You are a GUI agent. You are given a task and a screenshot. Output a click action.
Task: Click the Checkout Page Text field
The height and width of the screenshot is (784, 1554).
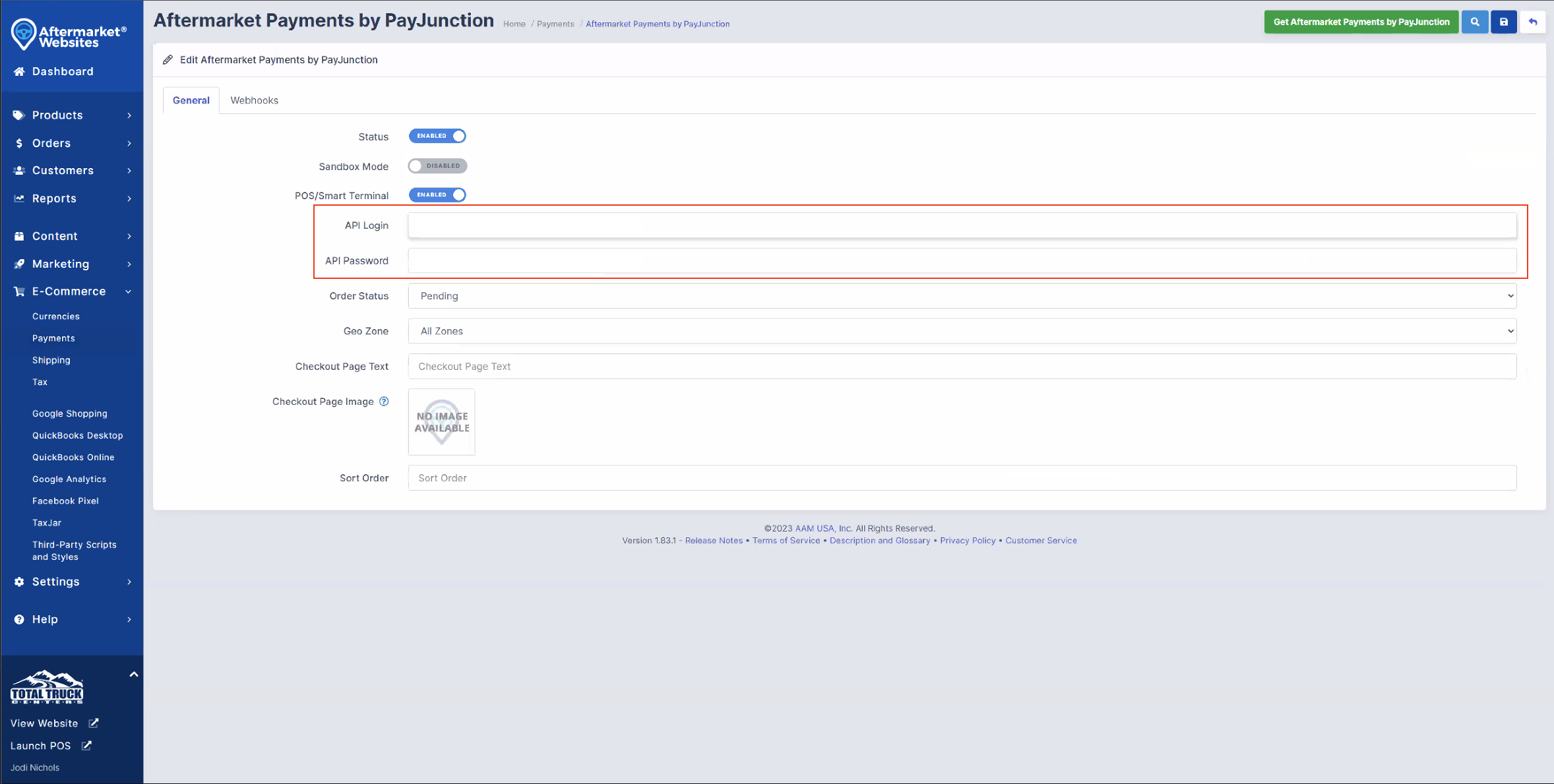962,367
